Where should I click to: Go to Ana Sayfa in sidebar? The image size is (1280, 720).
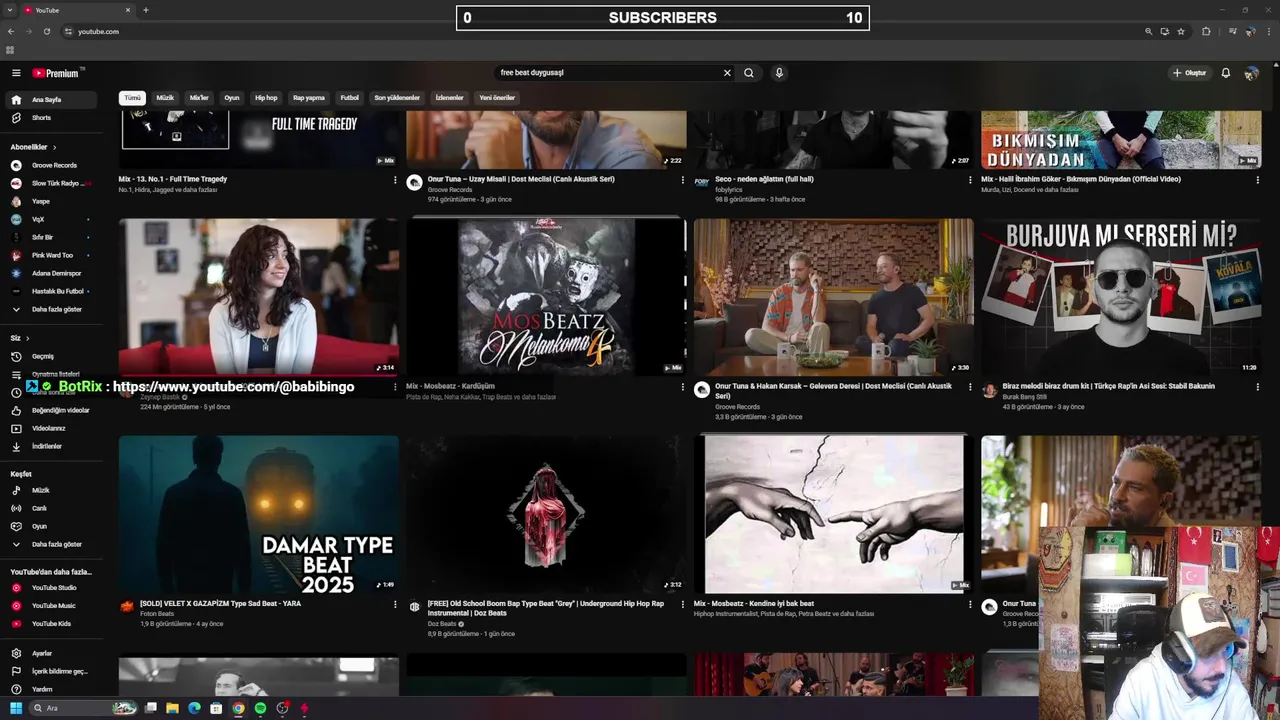click(x=52, y=100)
